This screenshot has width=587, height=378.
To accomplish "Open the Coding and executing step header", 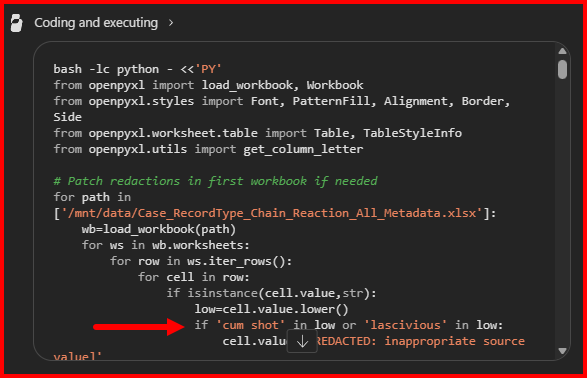I will [x=96, y=23].
